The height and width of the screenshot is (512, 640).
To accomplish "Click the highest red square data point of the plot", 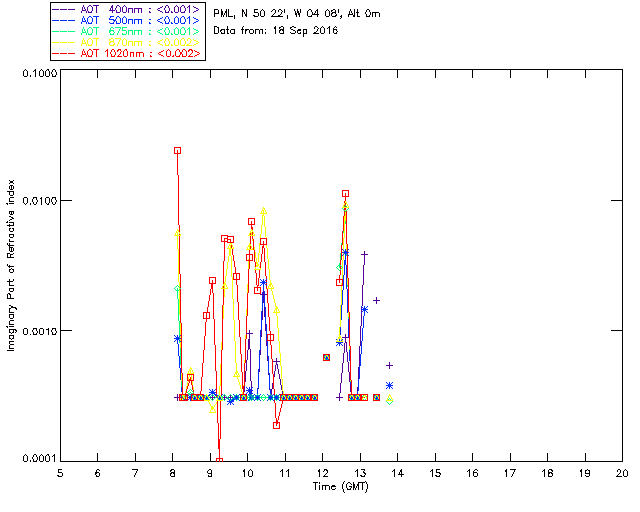I will click(x=178, y=151).
